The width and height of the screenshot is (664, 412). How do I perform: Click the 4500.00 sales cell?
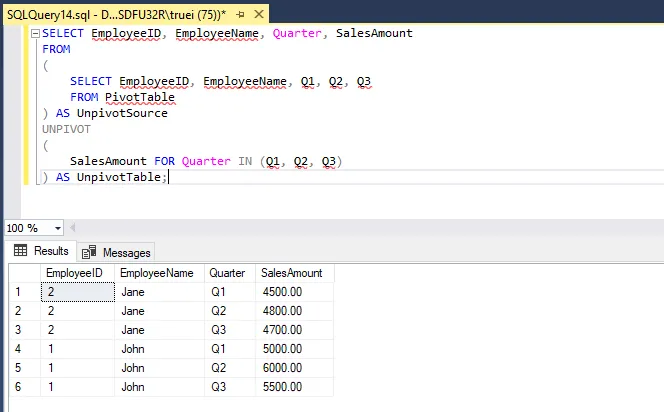tap(295, 292)
